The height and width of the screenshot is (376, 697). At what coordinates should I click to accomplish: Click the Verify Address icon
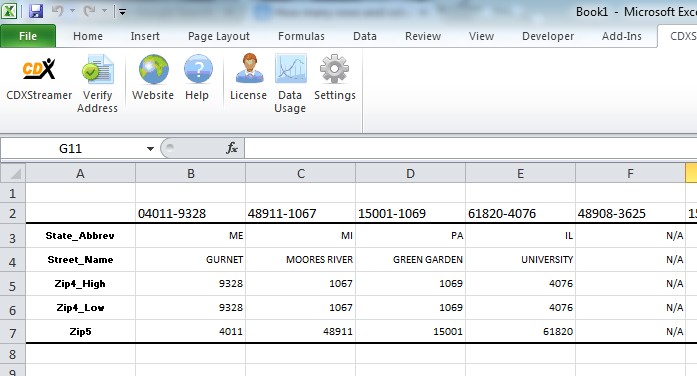pyautogui.click(x=97, y=69)
